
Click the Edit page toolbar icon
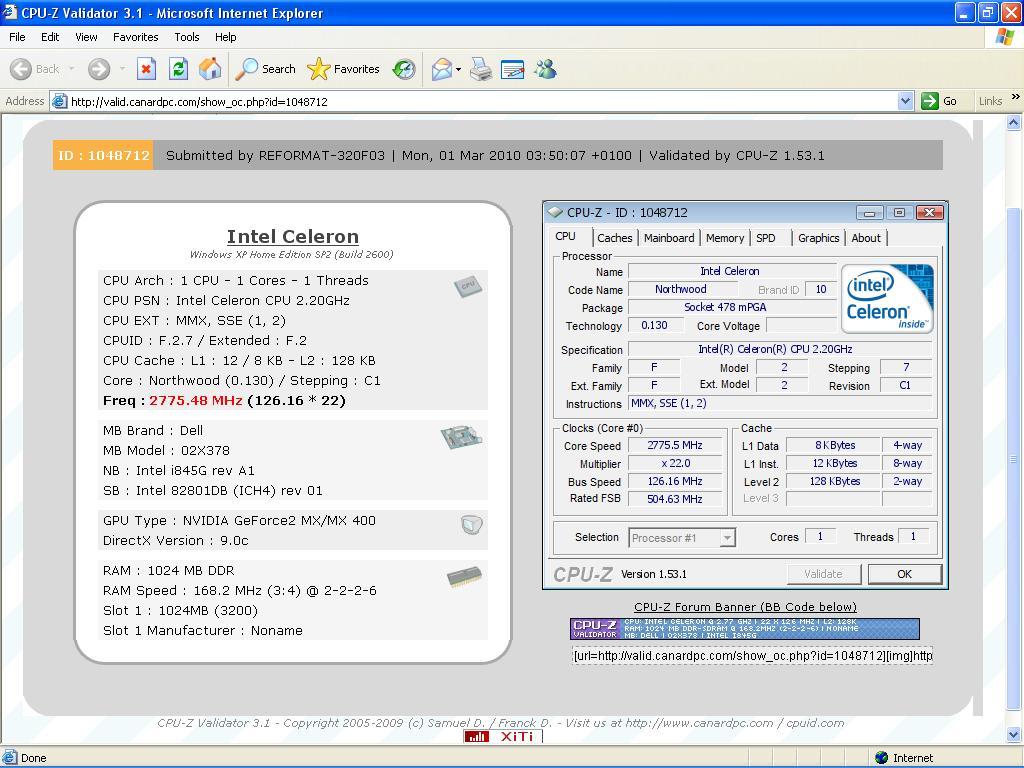(513, 69)
